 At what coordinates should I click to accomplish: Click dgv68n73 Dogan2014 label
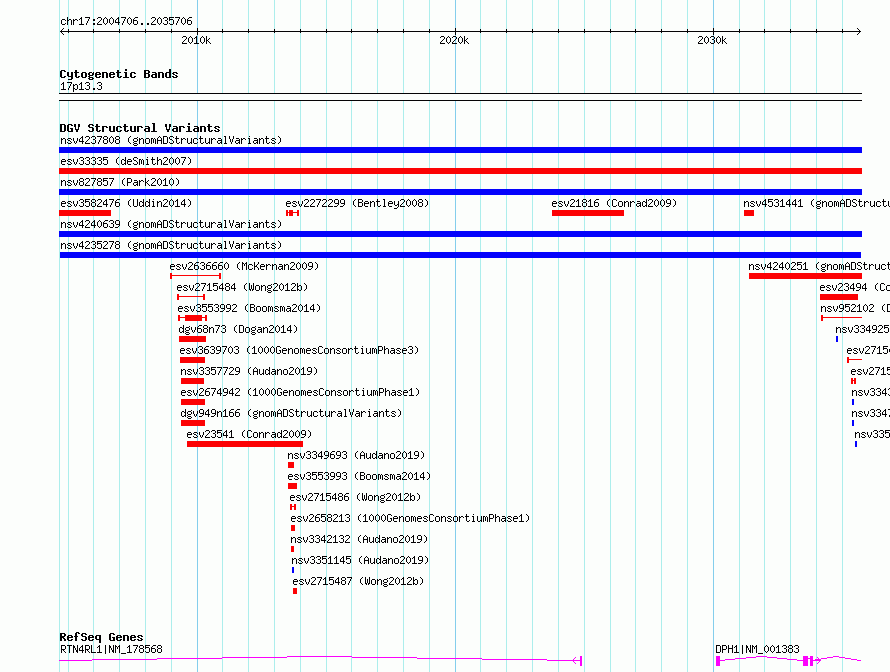[238, 329]
